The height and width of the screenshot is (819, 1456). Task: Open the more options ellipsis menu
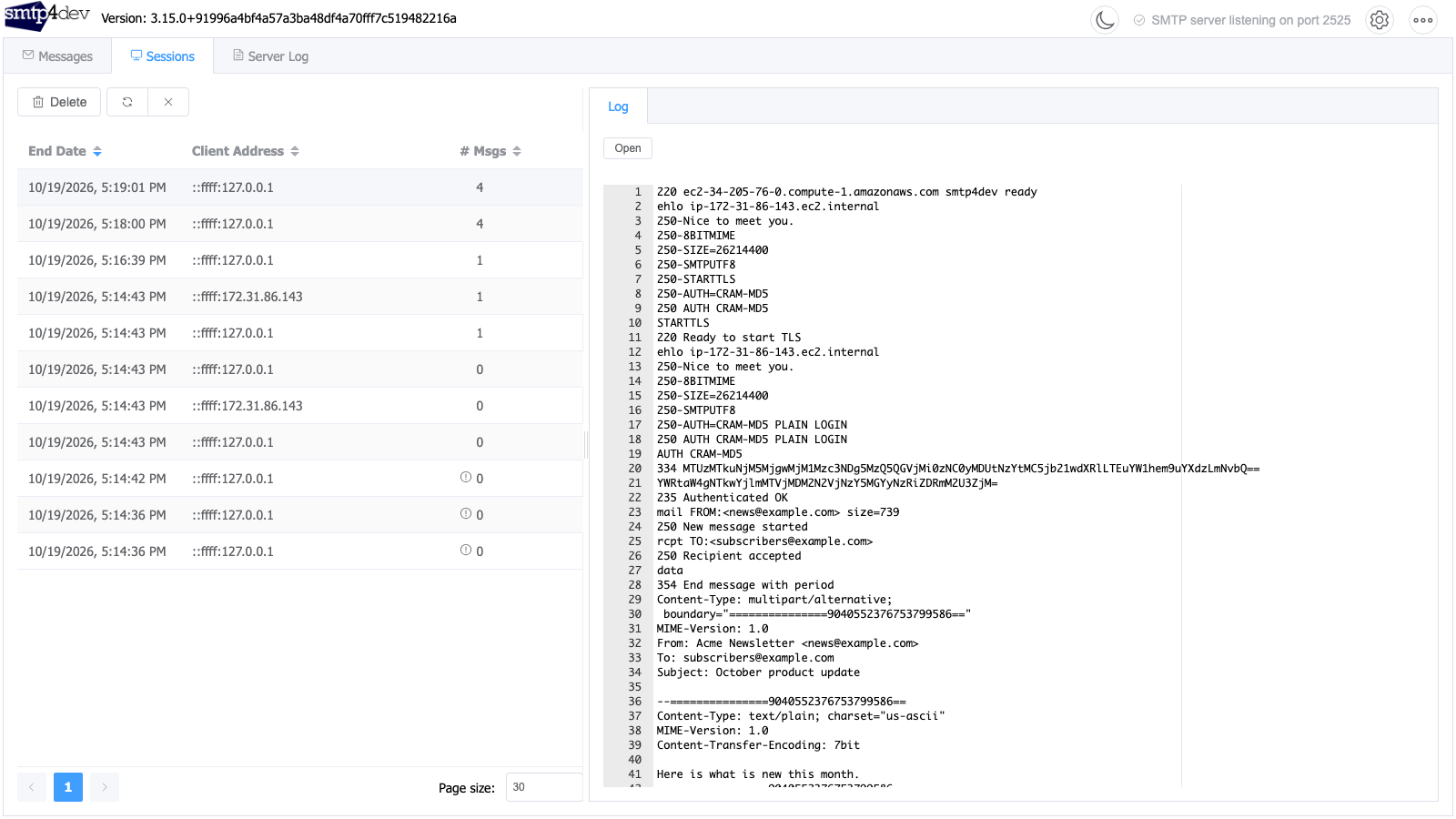click(1423, 20)
